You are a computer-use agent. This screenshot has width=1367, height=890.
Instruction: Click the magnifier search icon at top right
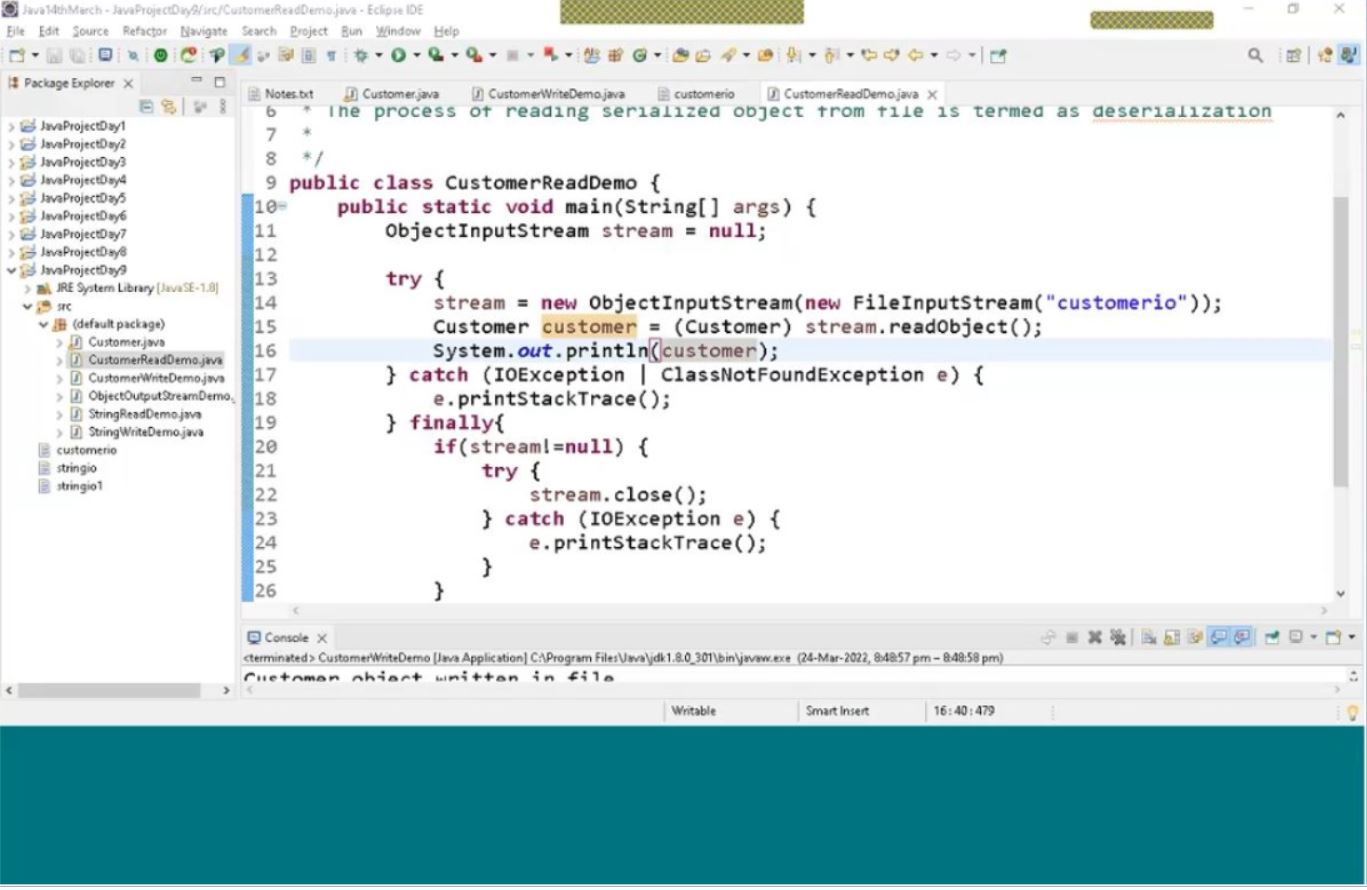pos(1255,56)
